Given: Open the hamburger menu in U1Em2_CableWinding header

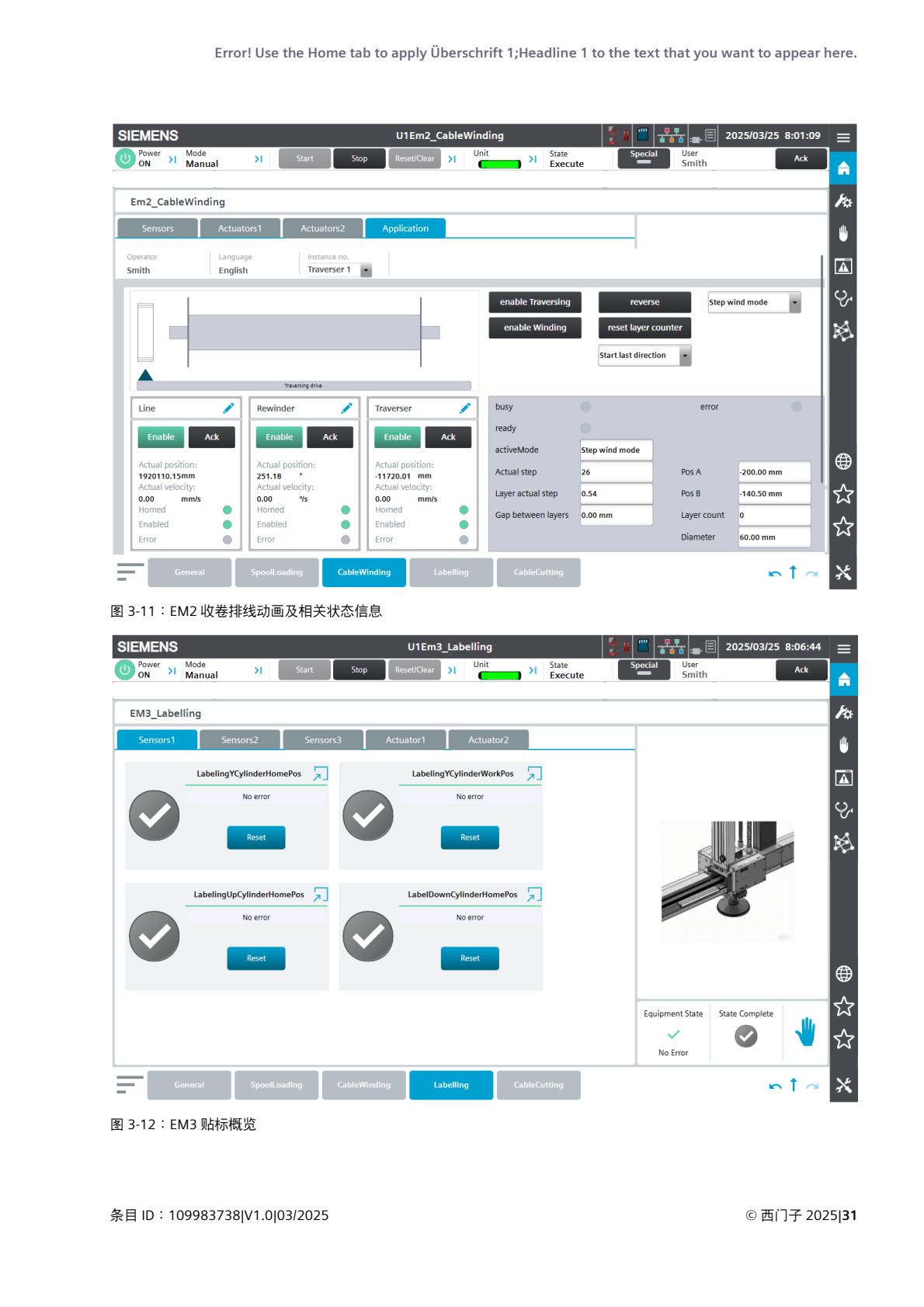Looking at the screenshot, I should (x=843, y=137).
